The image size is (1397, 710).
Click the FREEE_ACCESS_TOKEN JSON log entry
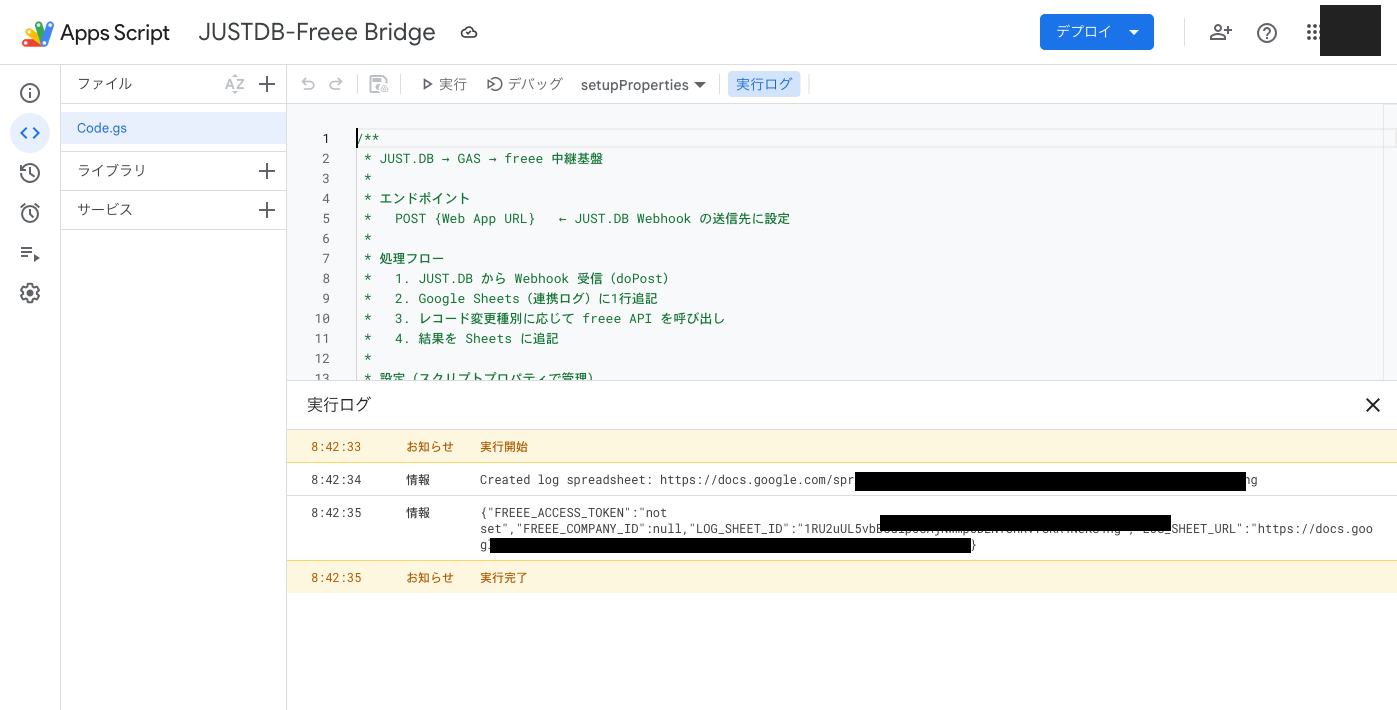click(842, 529)
